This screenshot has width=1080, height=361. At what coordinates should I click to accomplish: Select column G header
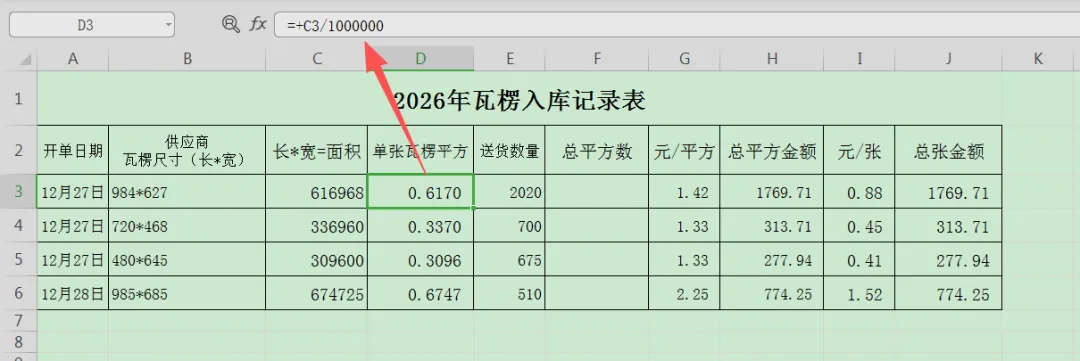[685, 59]
